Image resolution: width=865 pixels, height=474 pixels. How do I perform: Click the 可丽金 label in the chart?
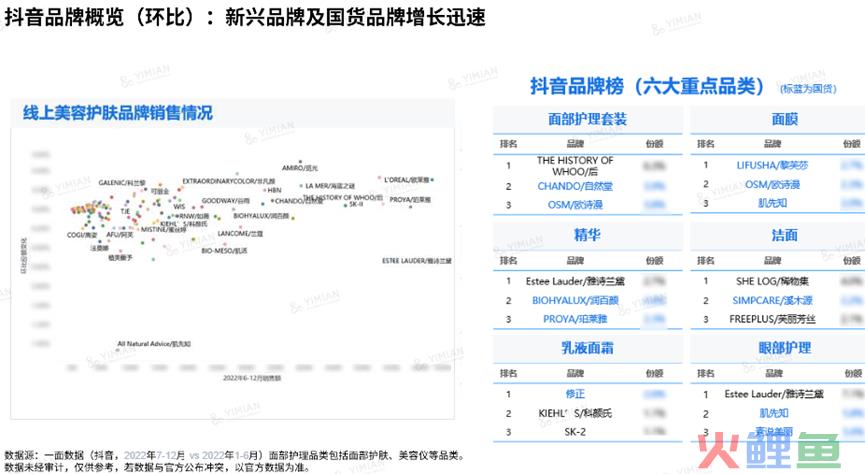point(160,191)
